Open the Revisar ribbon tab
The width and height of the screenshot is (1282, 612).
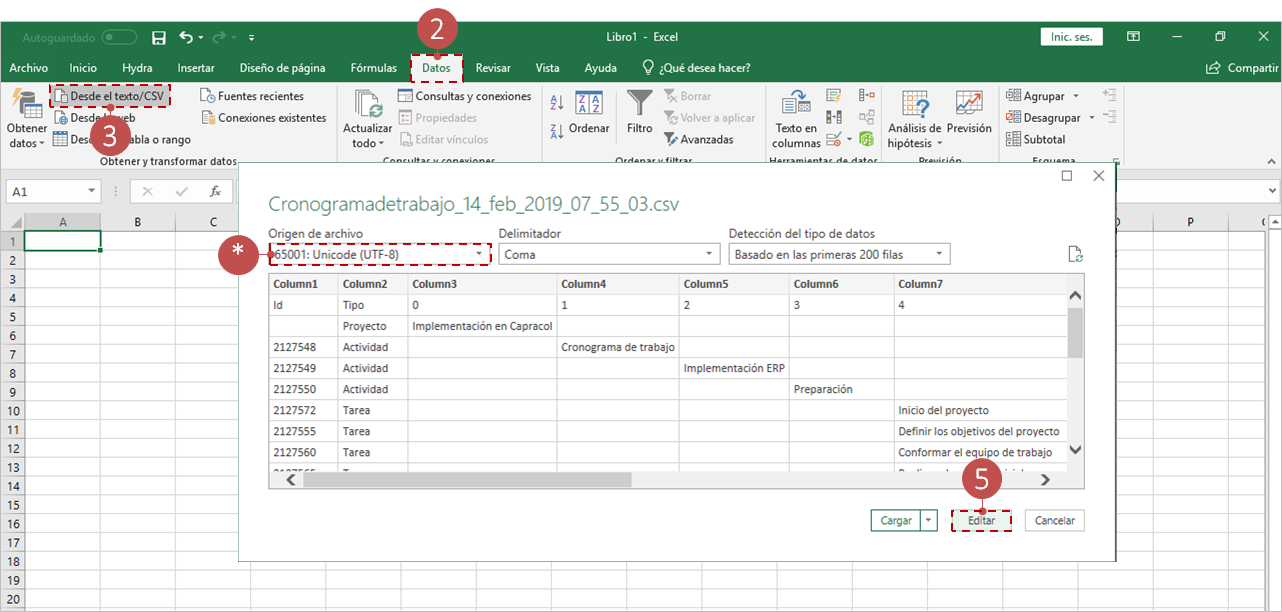click(x=492, y=68)
